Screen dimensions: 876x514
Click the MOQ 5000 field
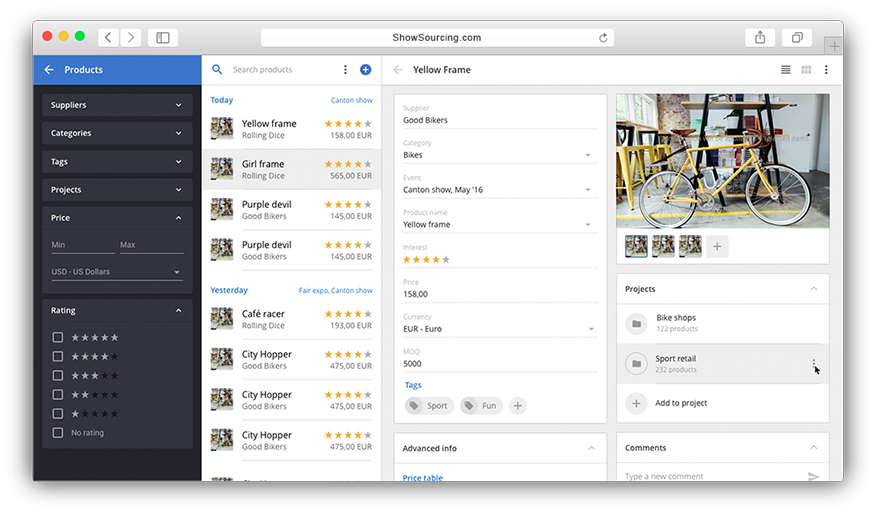pos(500,364)
